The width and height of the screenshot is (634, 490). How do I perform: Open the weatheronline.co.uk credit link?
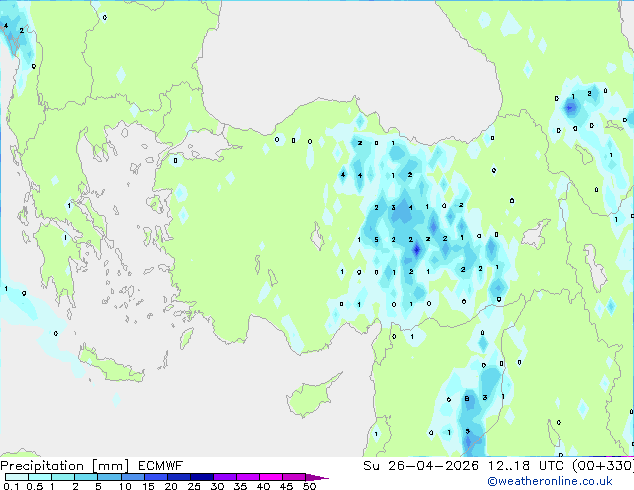pyautogui.click(x=550, y=481)
